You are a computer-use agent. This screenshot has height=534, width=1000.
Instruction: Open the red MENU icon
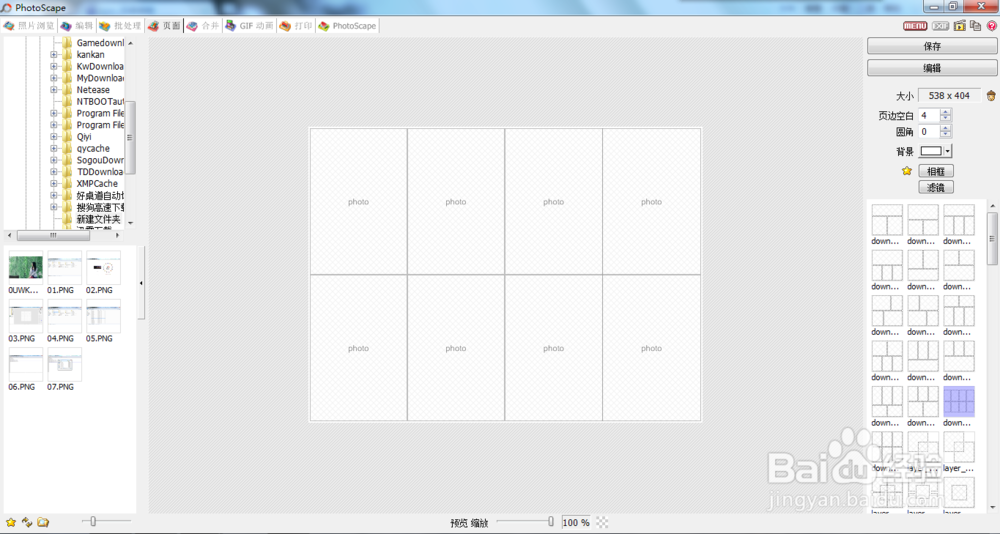[915, 26]
